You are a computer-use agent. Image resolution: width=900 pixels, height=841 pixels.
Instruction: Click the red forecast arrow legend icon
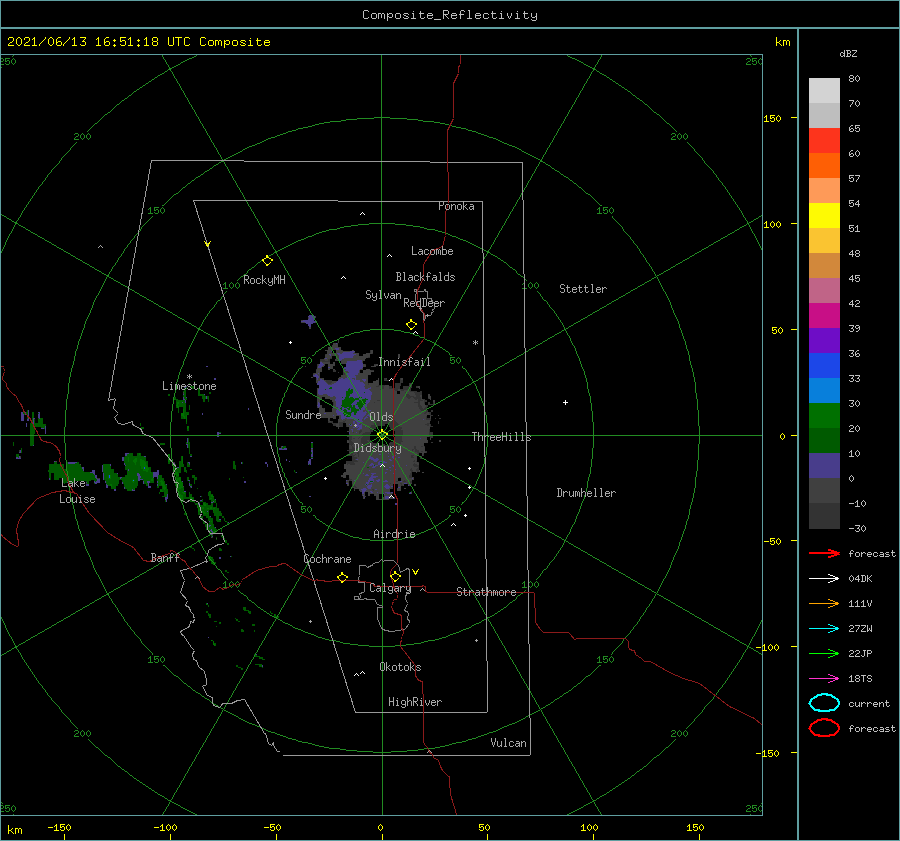[824, 553]
